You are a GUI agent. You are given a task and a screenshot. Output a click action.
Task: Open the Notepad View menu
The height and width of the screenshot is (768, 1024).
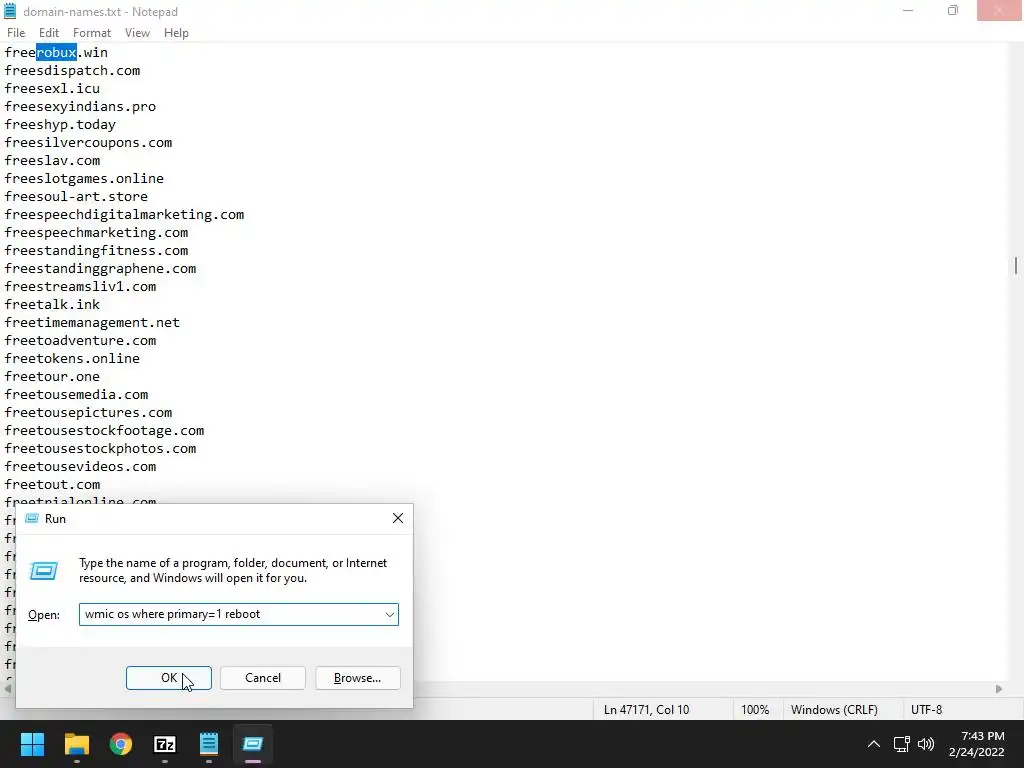point(137,33)
